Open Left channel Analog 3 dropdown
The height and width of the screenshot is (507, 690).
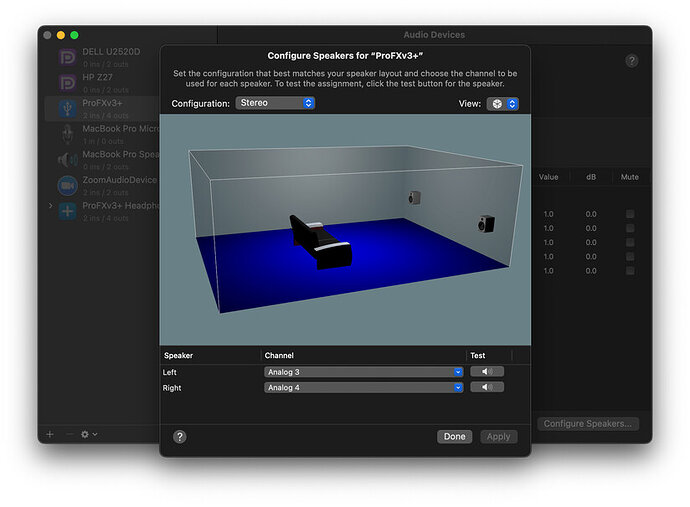point(363,372)
